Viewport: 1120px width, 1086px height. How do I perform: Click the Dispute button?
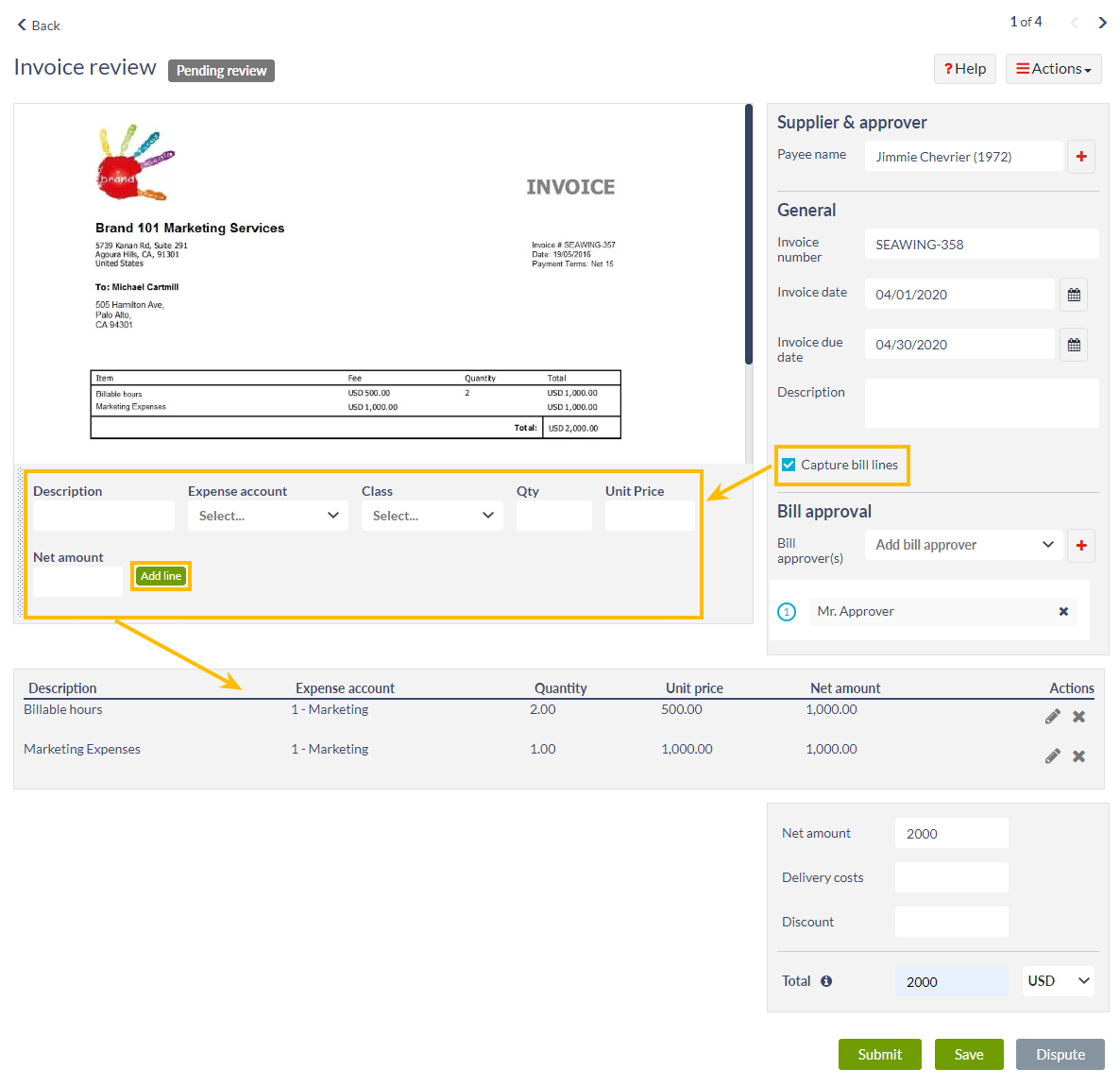click(1060, 1055)
